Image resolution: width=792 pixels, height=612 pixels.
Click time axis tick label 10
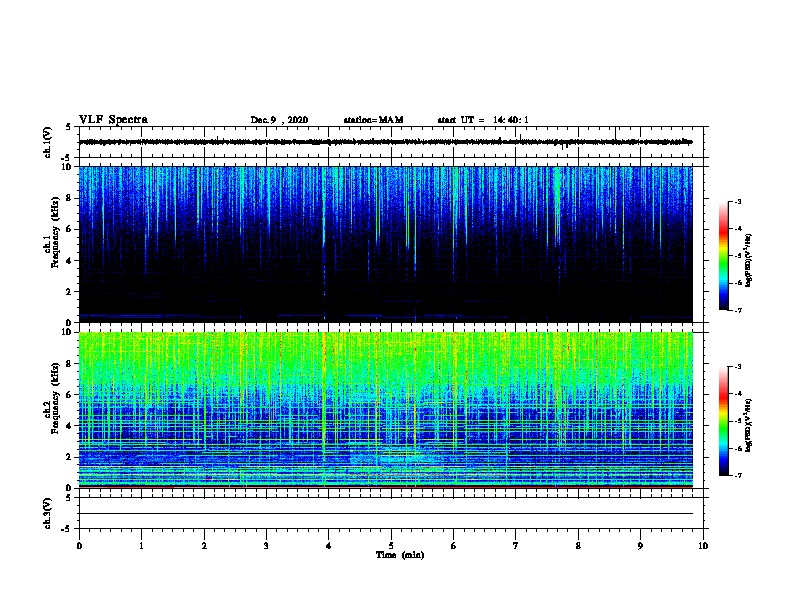703,546
